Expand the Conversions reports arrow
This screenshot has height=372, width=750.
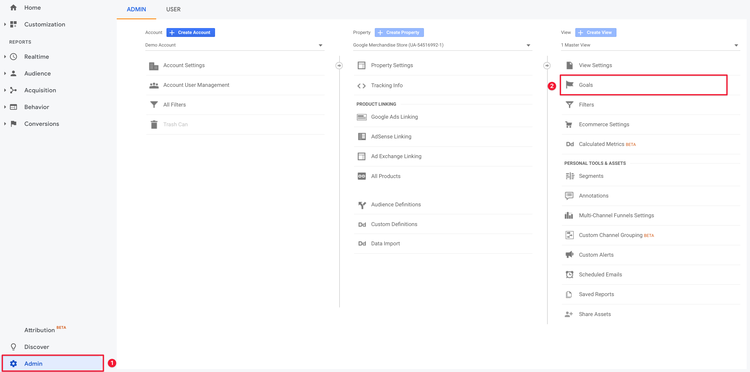pyautogui.click(x=5, y=124)
